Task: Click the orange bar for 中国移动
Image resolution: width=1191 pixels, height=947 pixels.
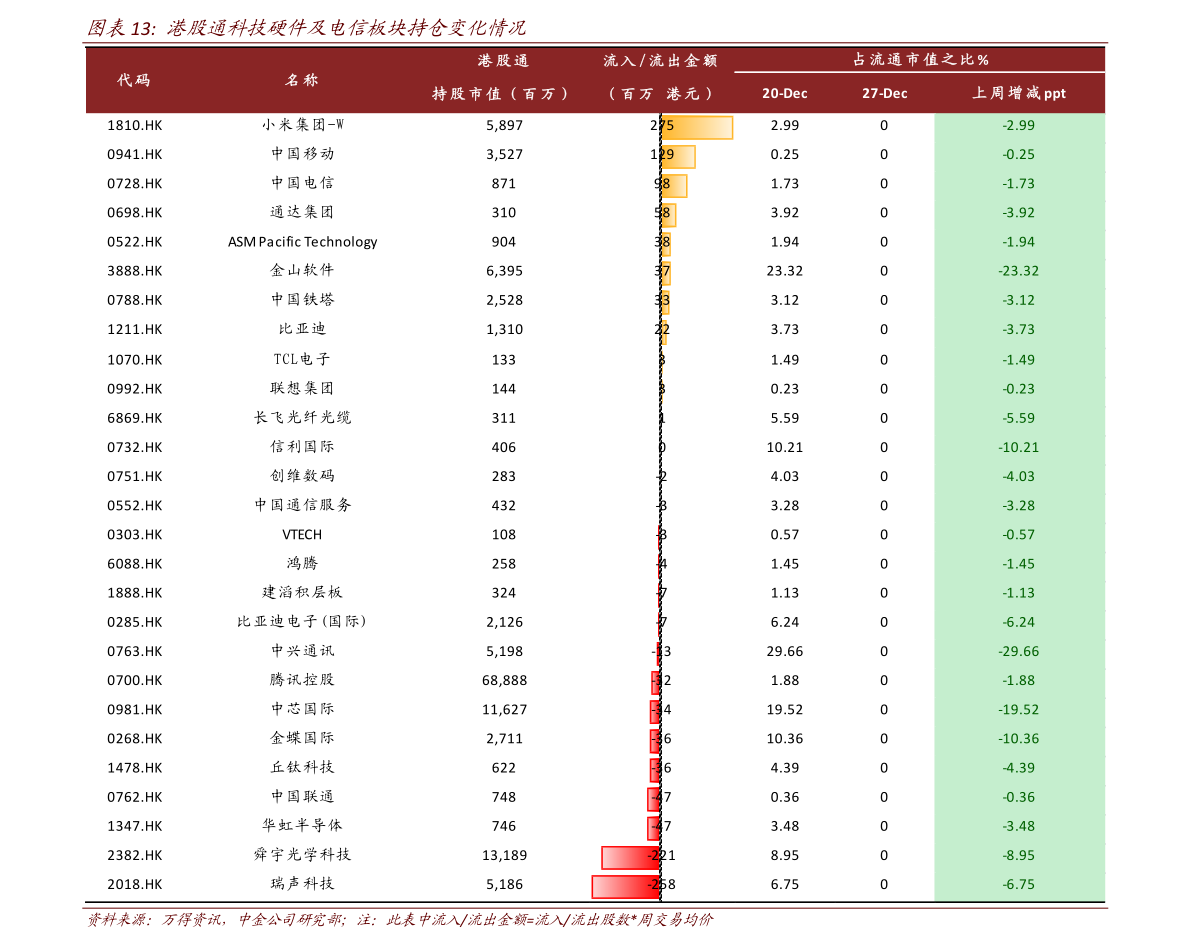Action: (678, 156)
